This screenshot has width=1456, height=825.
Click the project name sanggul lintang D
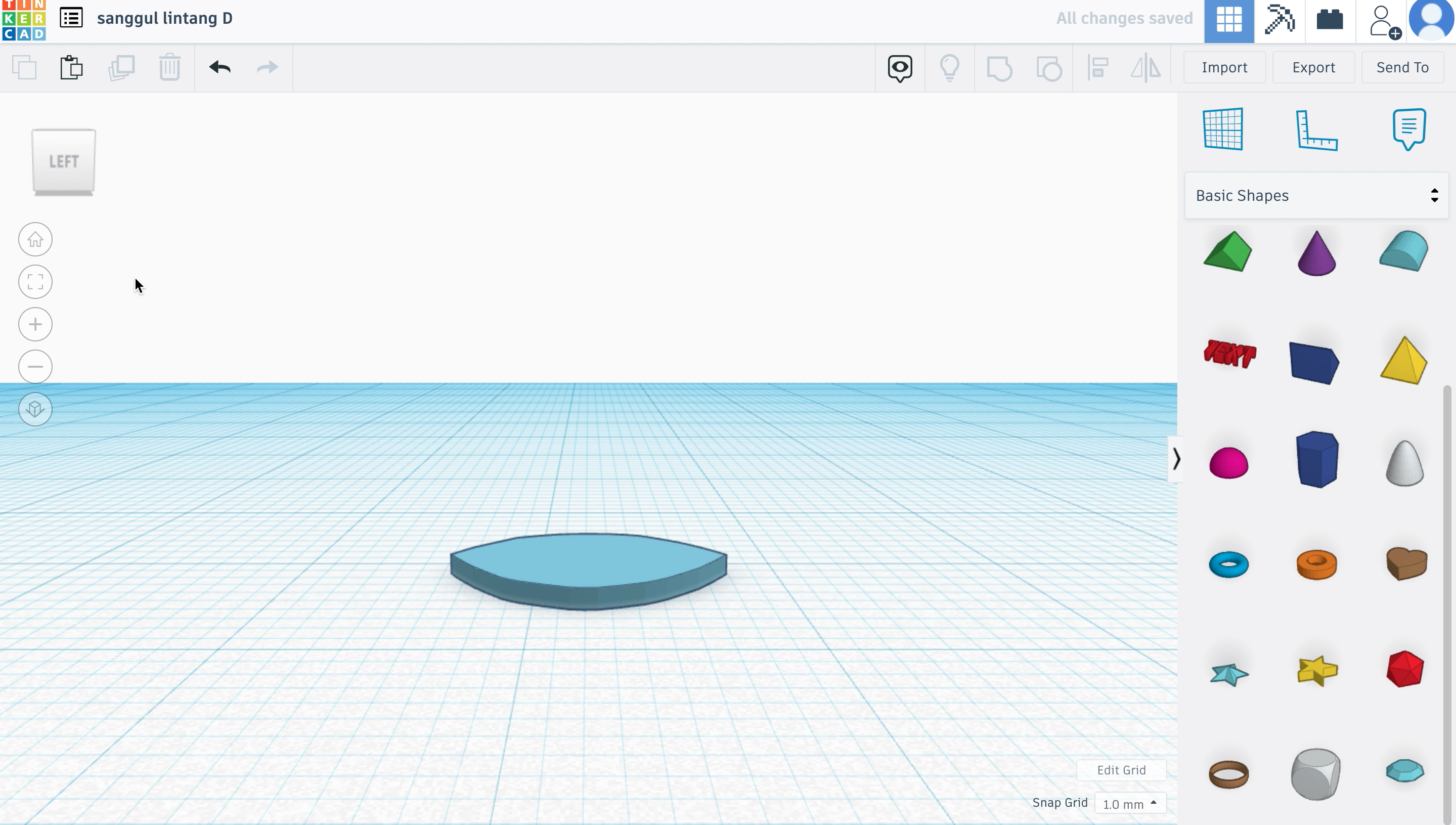(164, 18)
